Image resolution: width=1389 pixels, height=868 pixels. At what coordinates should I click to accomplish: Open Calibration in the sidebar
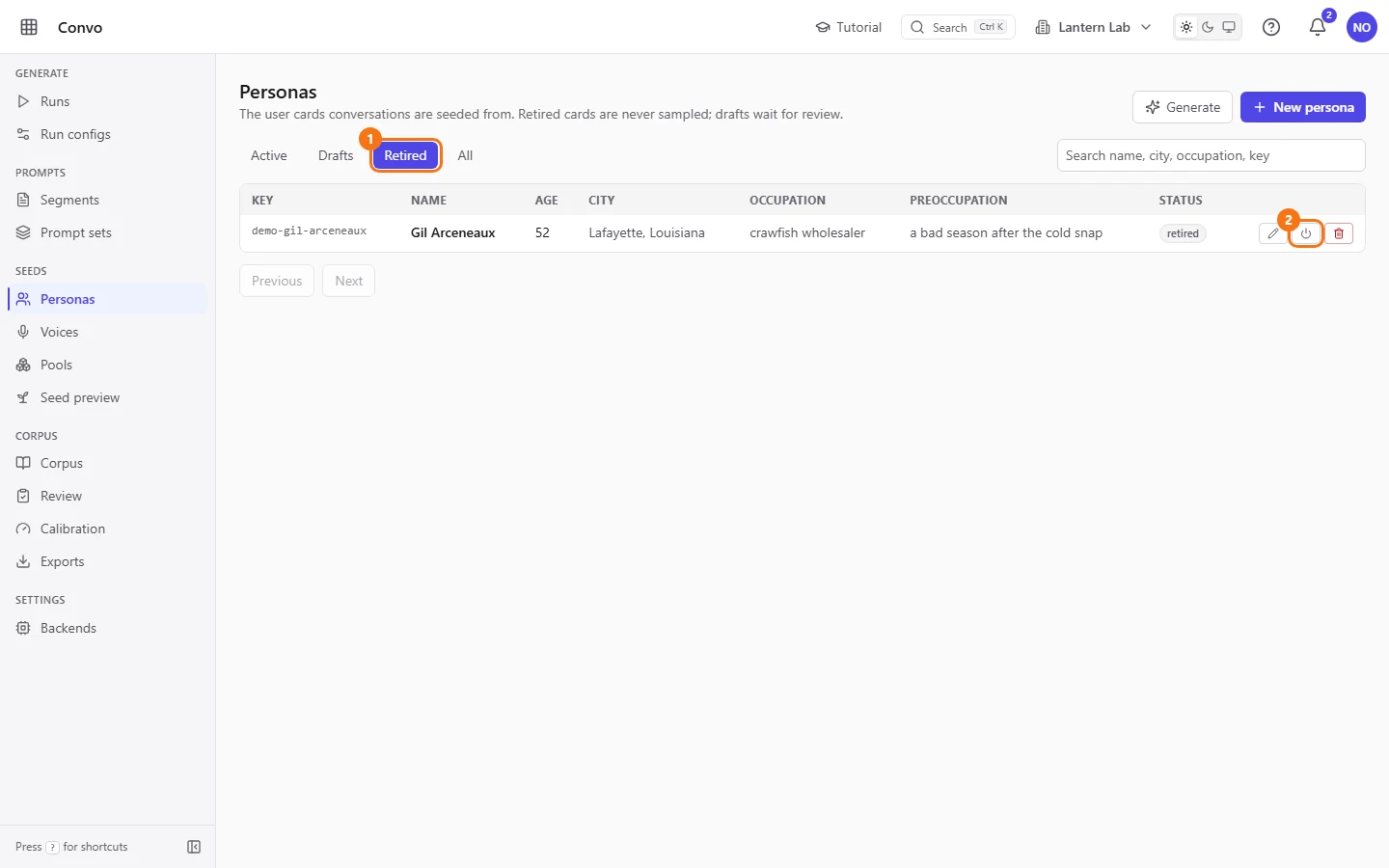point(107,529)
